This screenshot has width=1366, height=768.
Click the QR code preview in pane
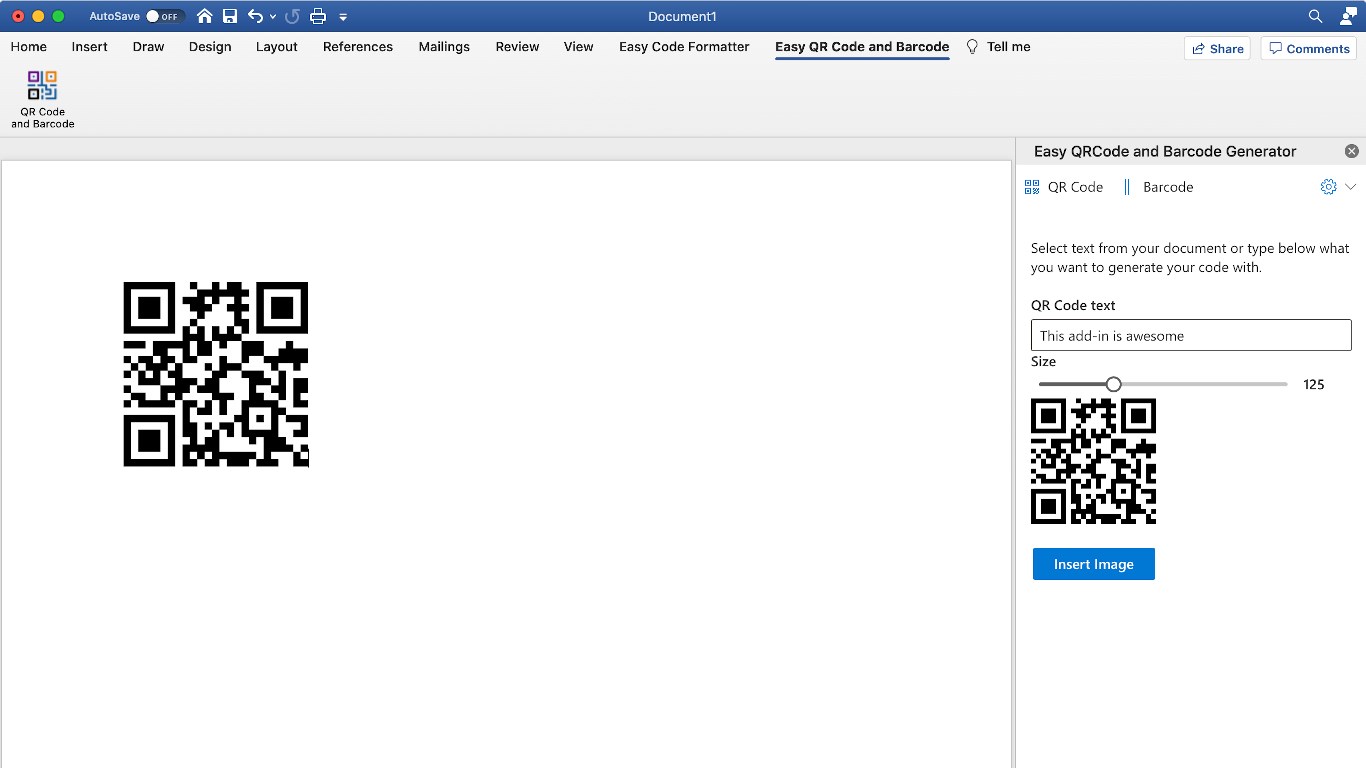[1093, 461]
